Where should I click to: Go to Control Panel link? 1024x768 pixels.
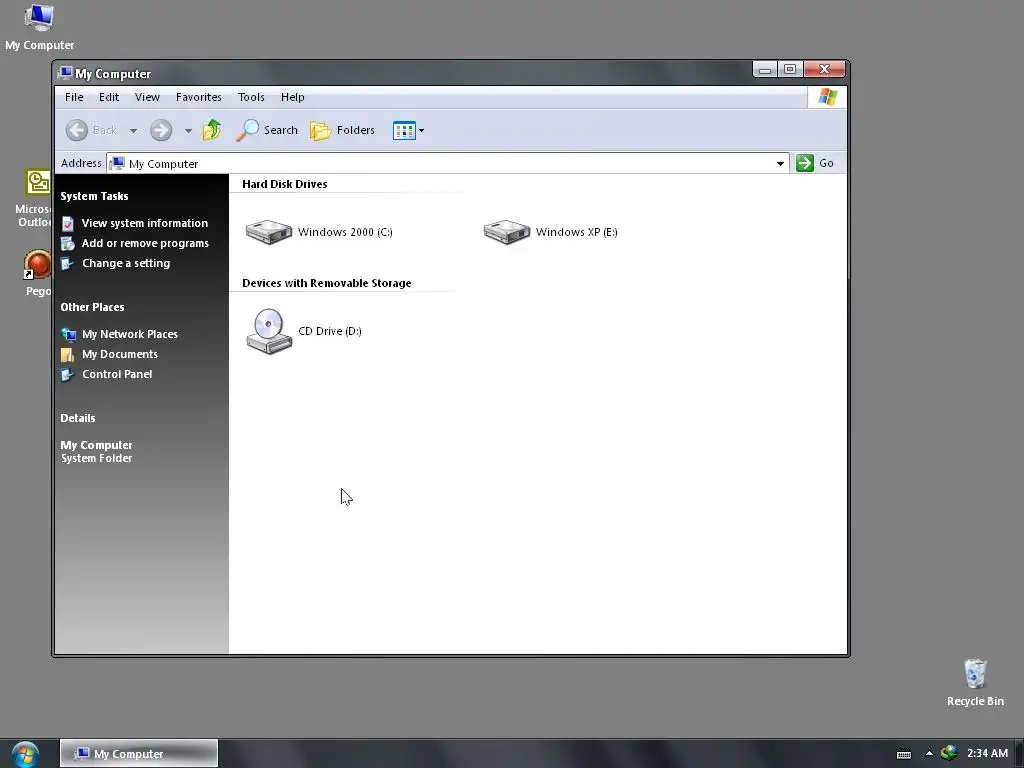pyautogui.click(x=117, y=374)
